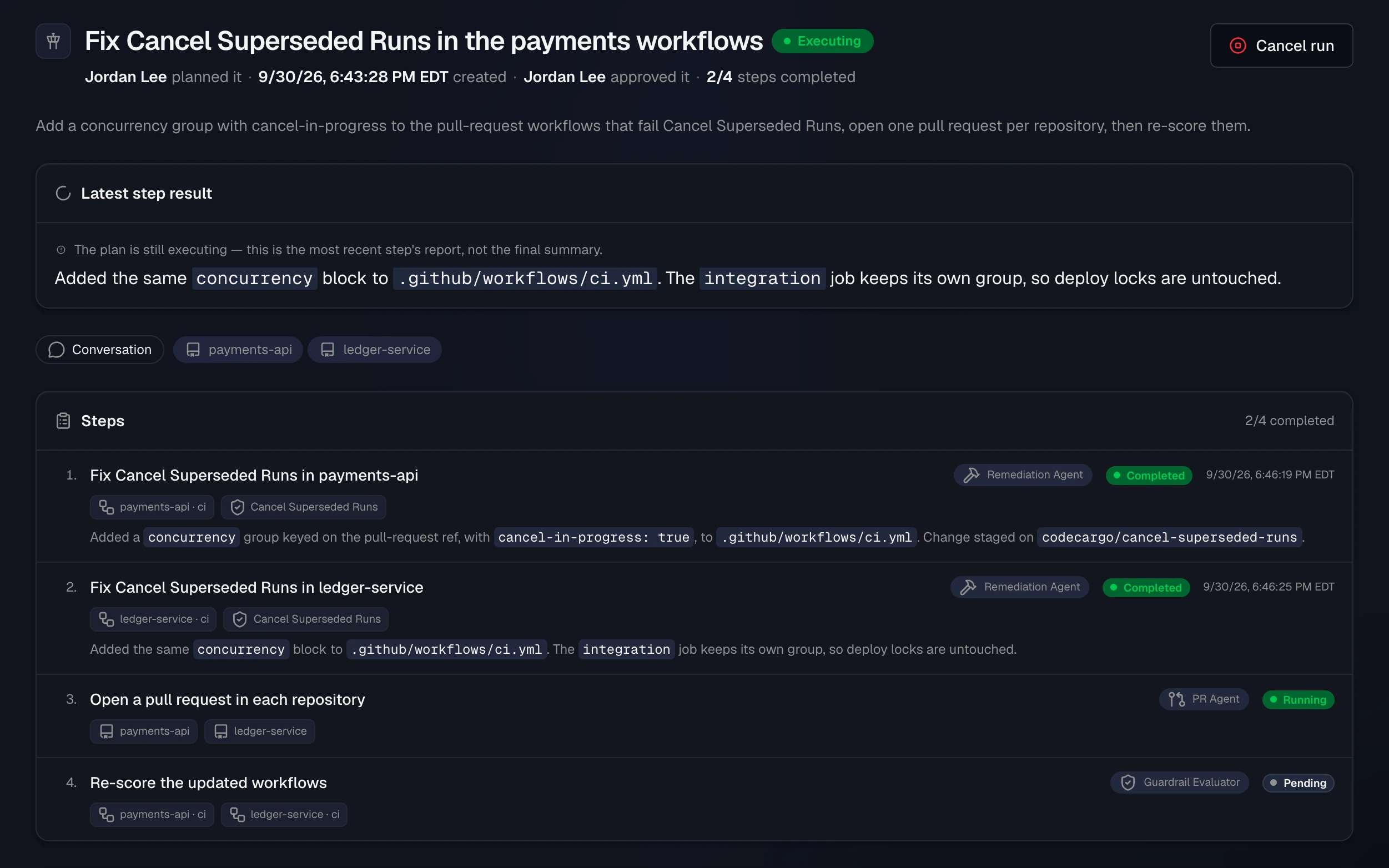The image size is (1389, 868).
Task: Click the Running status on step 3
Action: pyautogui.click(x=1298, y=699)
